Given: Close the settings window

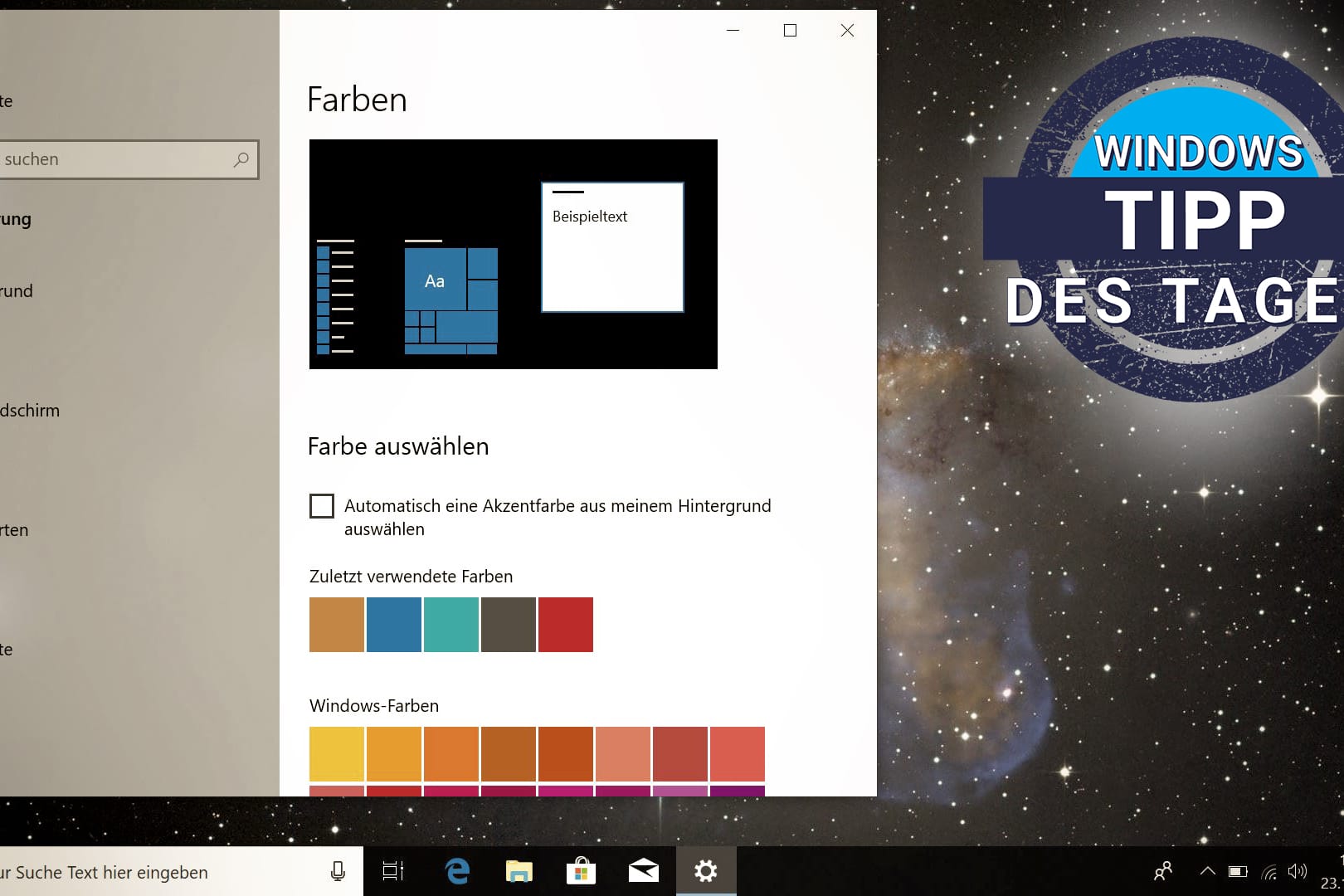Looking at the screenshot, I should pyautogui.click(x=847, y=31).
